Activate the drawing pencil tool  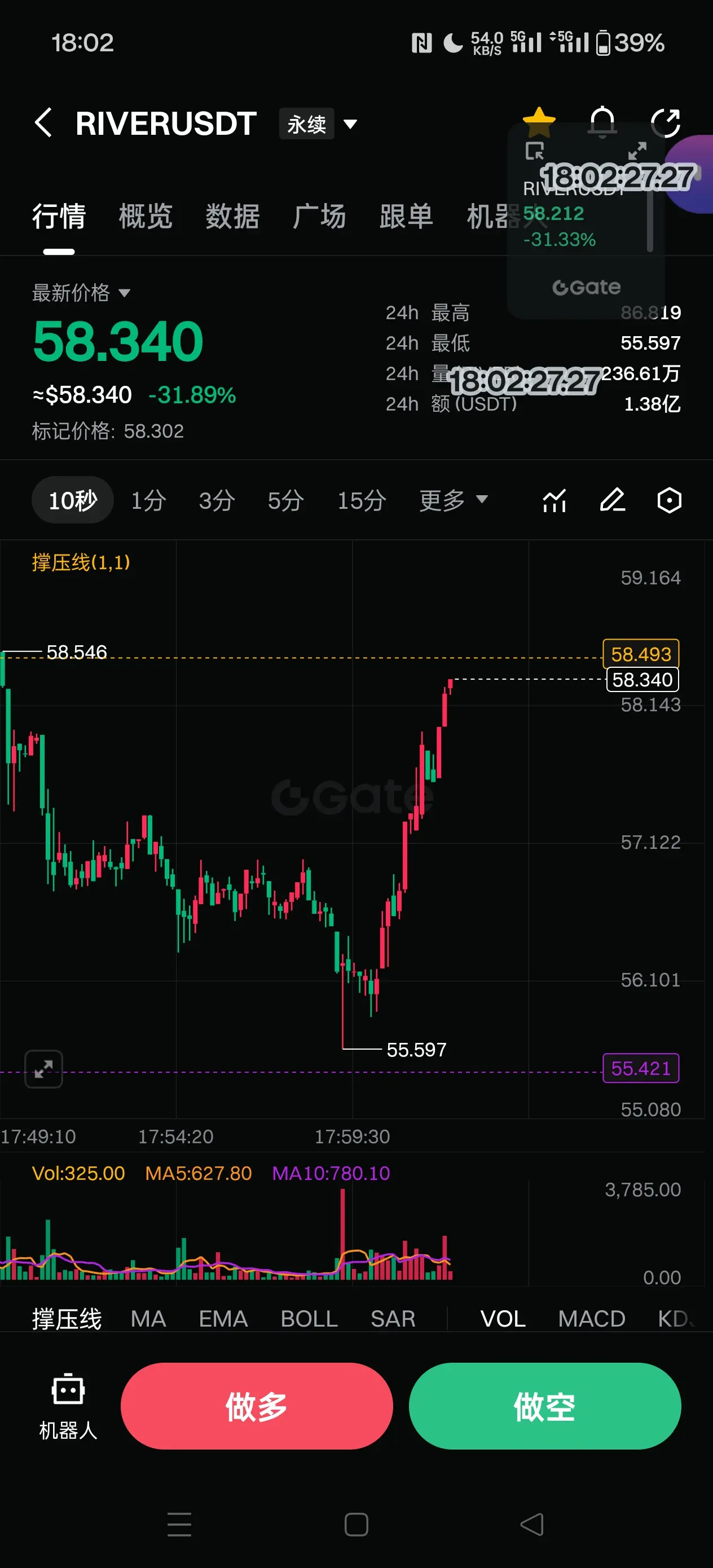613,500
